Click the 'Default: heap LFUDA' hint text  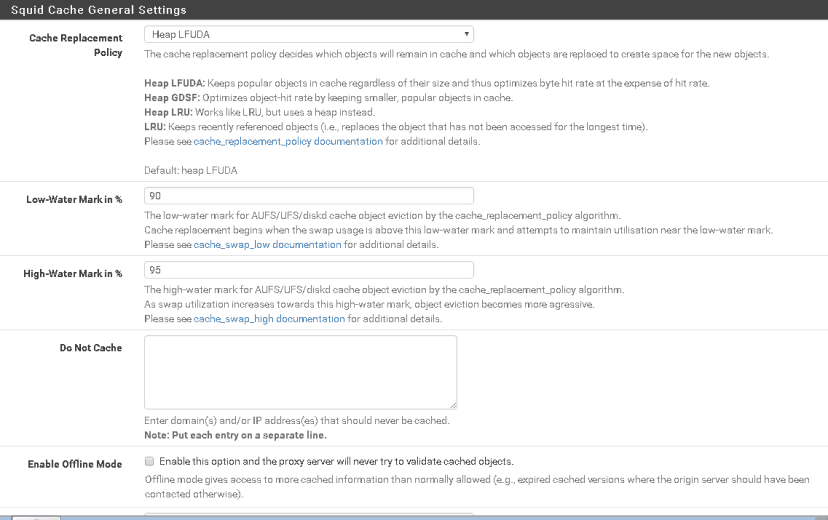tap(191, 170)
